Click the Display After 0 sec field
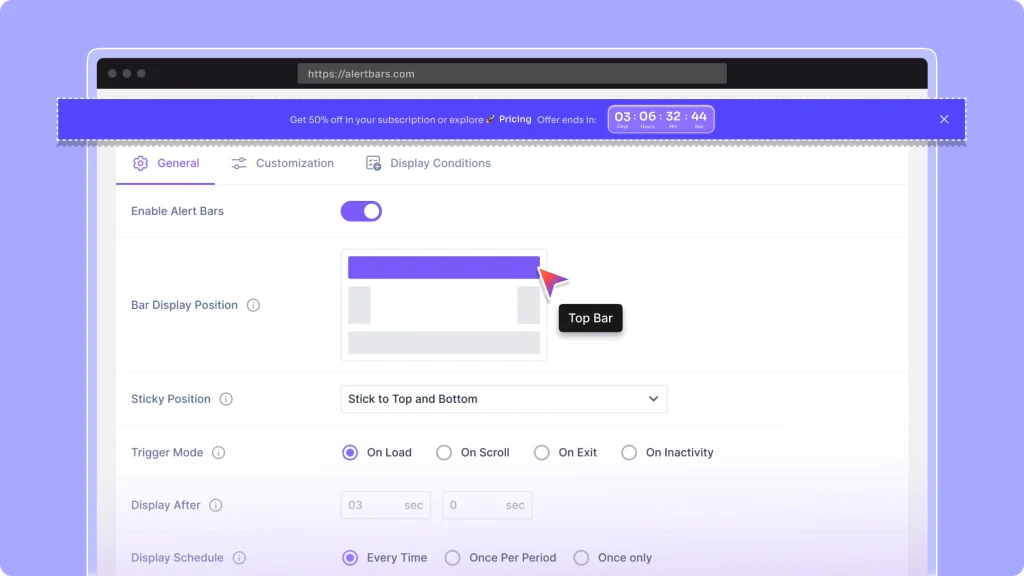The width and height of the screenshot is (1024, 576). click(x=487, y=505)
